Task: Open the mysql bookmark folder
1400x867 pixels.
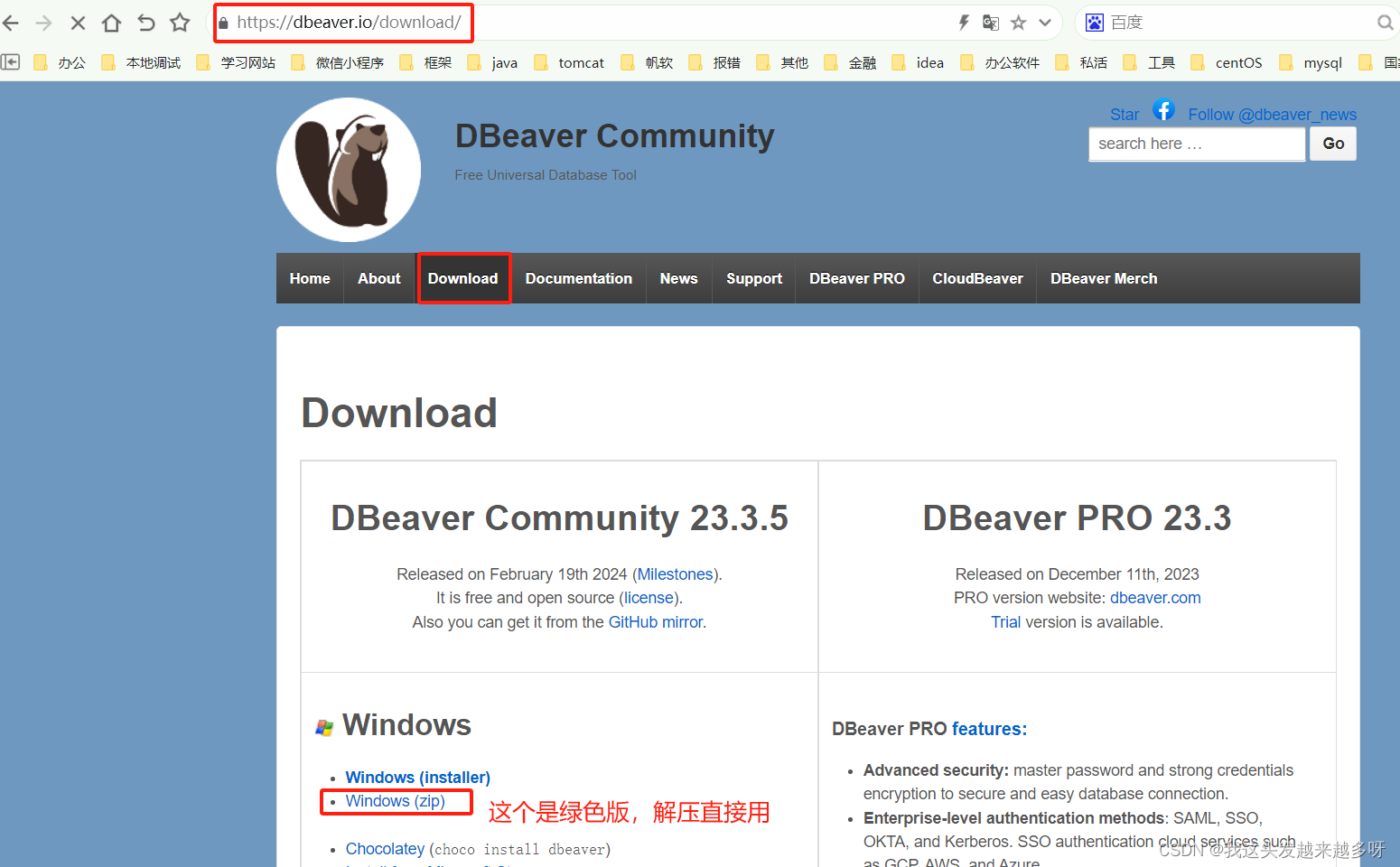Action: [x=1311, y=62]
